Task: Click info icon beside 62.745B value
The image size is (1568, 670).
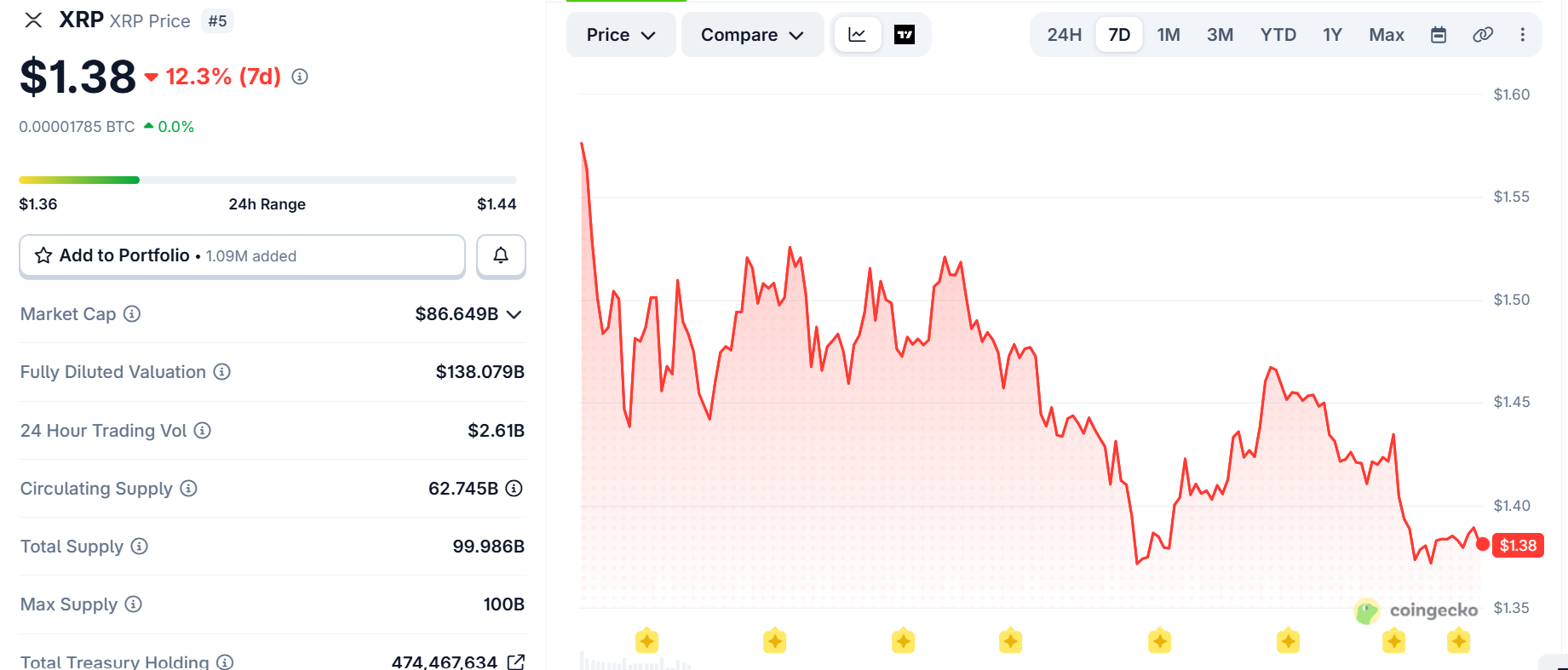Action: pyautogui.click(x=514, y=489)
